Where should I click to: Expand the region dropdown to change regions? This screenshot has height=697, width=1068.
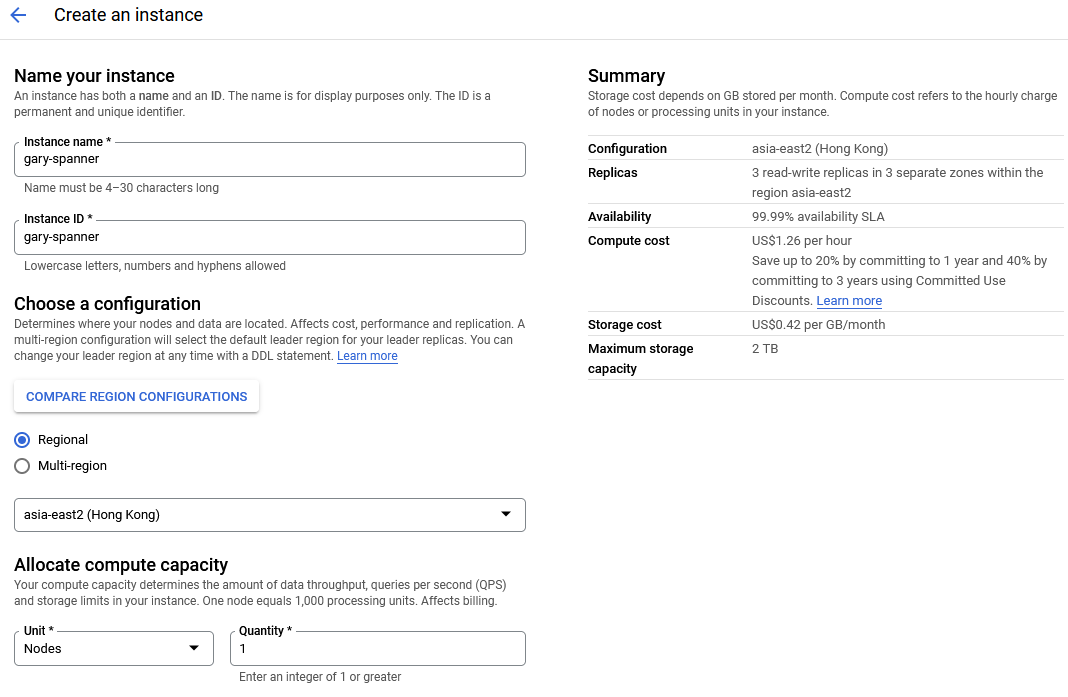coord(506,514)
